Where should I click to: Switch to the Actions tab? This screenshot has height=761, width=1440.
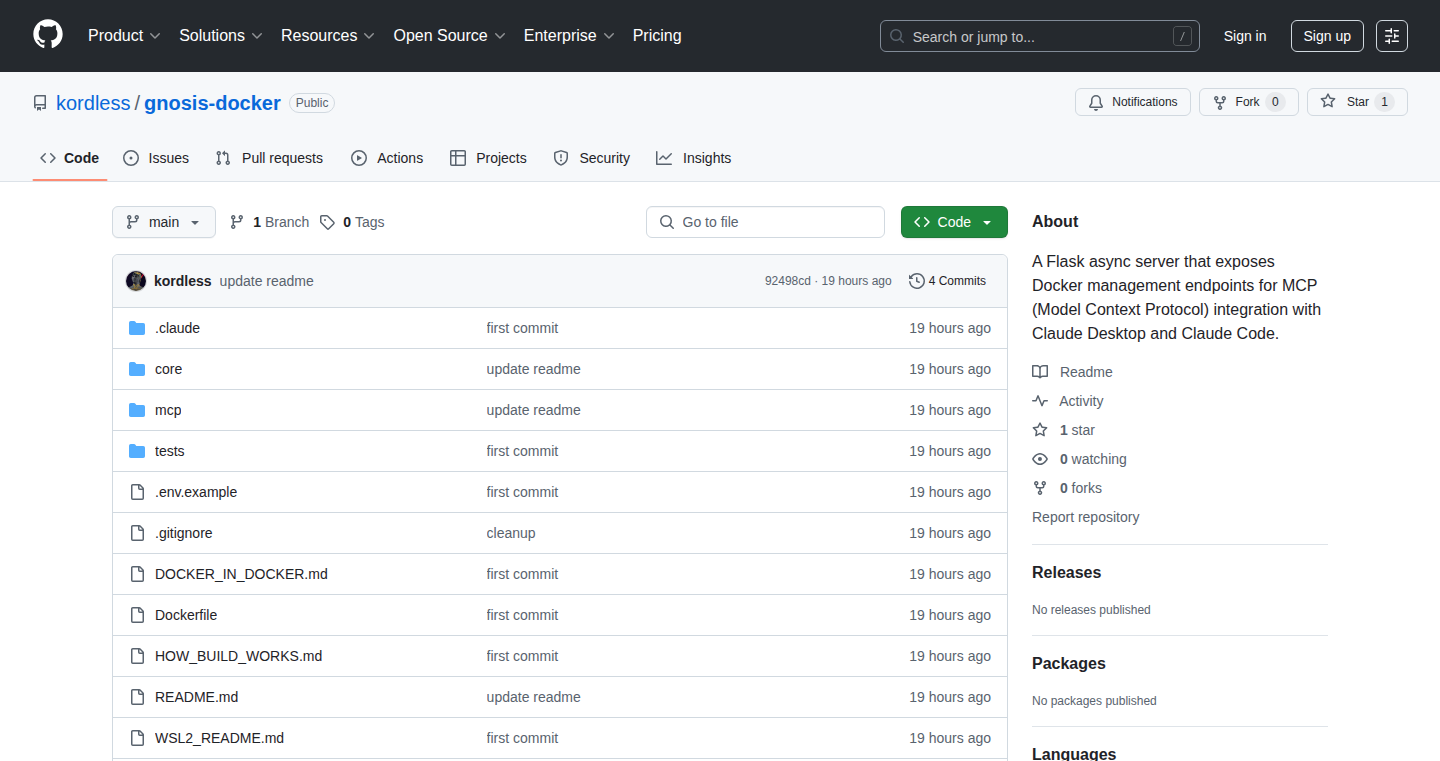point(387,158)
